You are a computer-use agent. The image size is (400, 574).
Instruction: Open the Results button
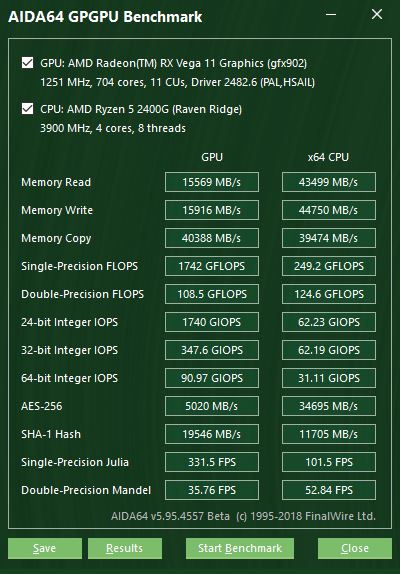tap(124, 548)
